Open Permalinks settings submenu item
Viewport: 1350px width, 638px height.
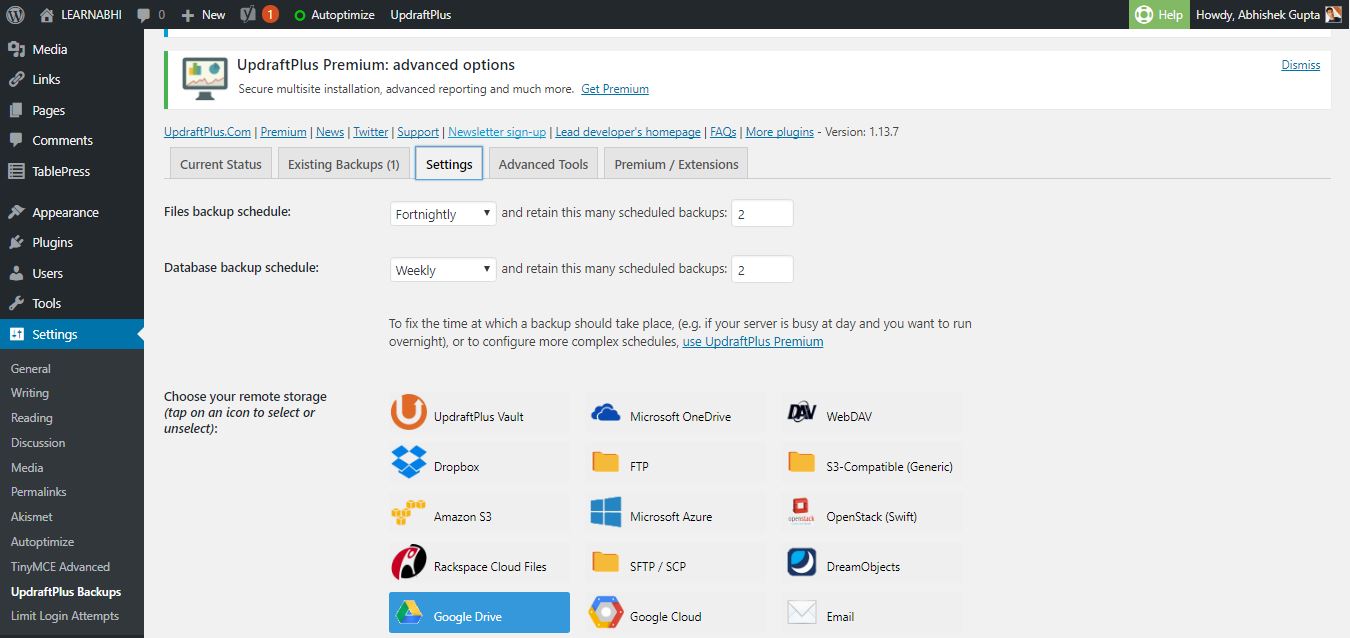click(x=39, y=492)
